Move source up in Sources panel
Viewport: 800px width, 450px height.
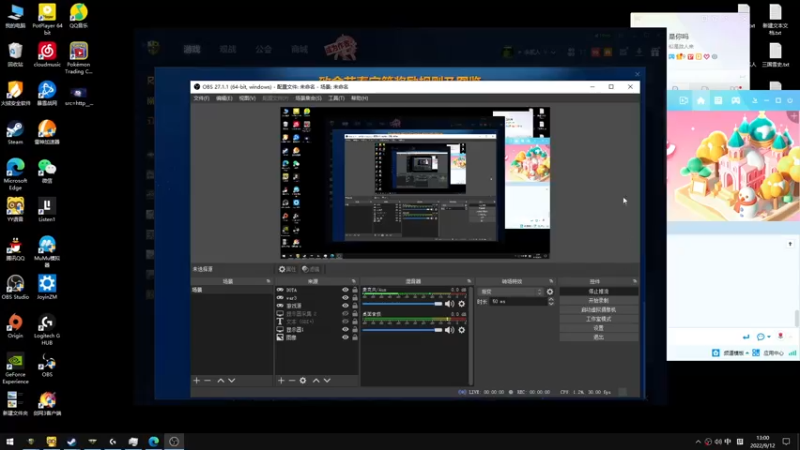(316, 381)
